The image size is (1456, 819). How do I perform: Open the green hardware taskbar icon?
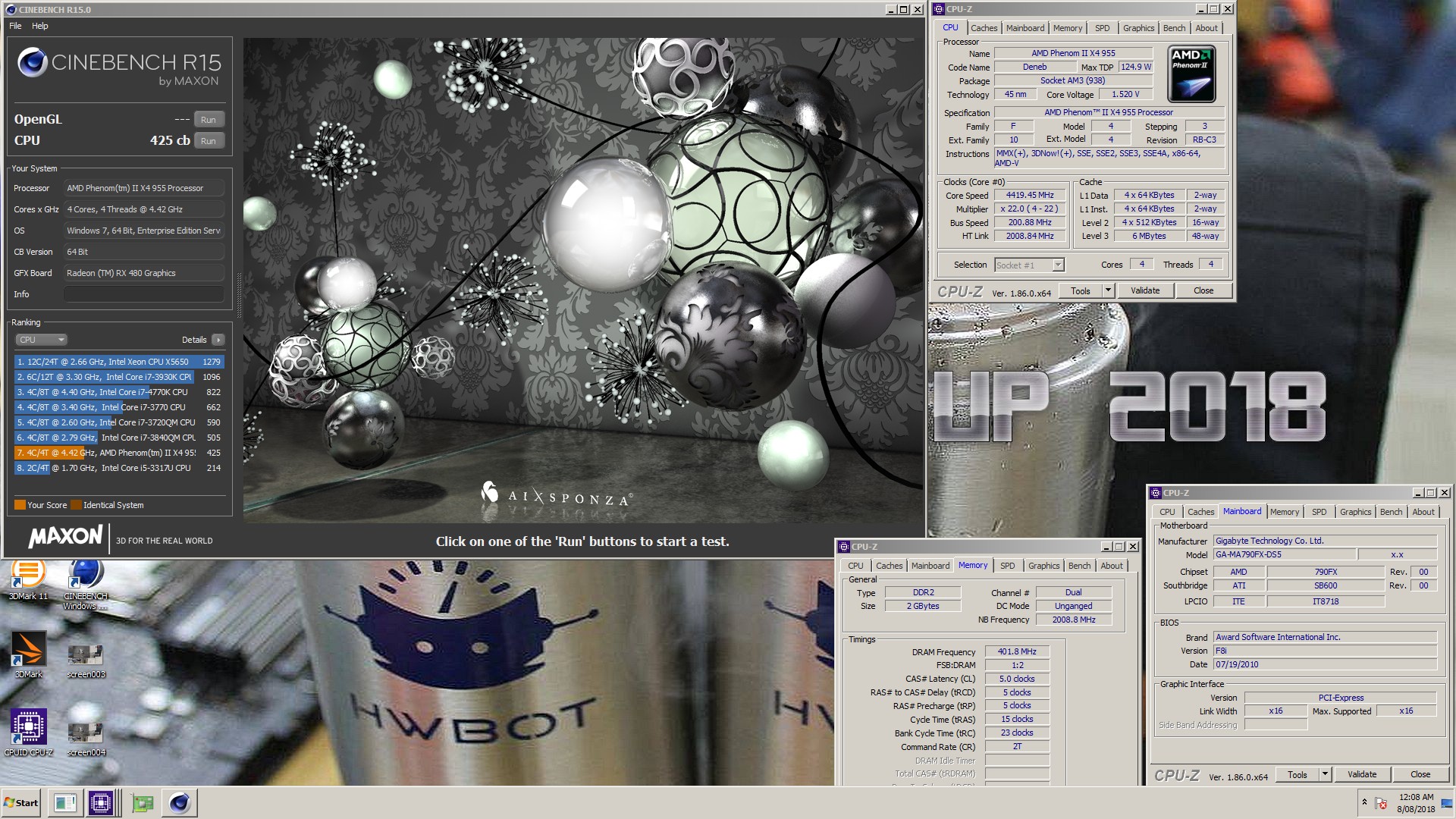point(142,802)
